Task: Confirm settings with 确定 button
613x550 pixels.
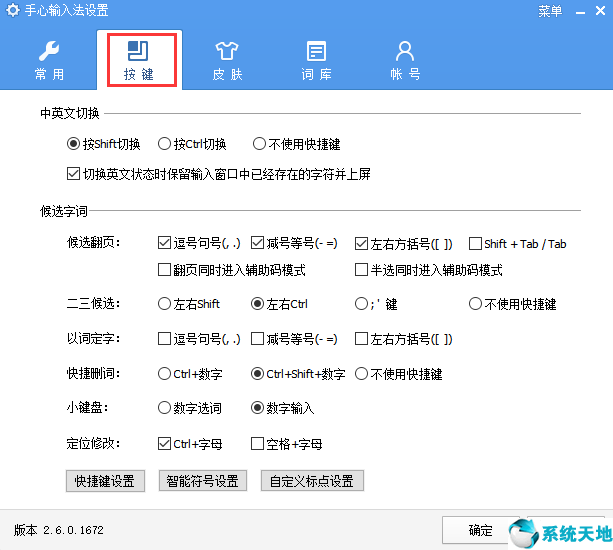Action: 481,530
